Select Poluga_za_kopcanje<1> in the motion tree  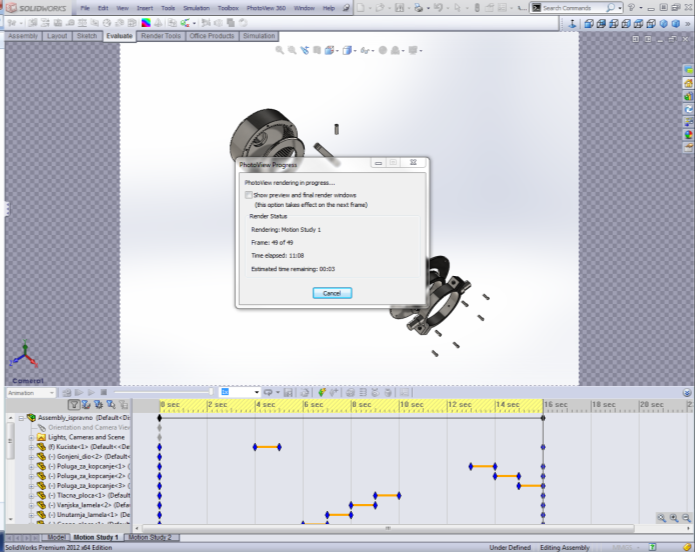point(87,466)
